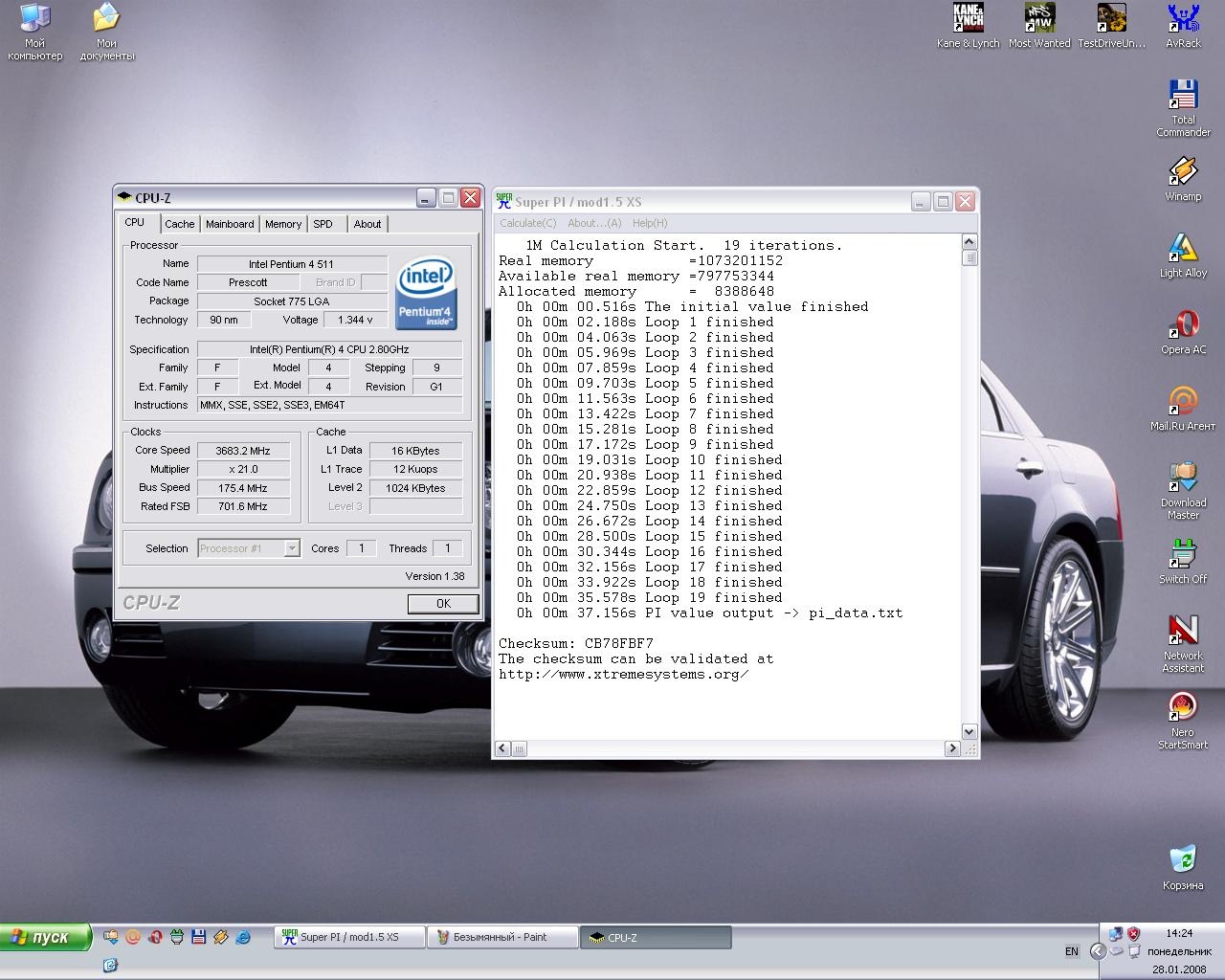
Task: Click the floppy-disk Total Commander quick launch icon
Action: (x=199, y=937)
